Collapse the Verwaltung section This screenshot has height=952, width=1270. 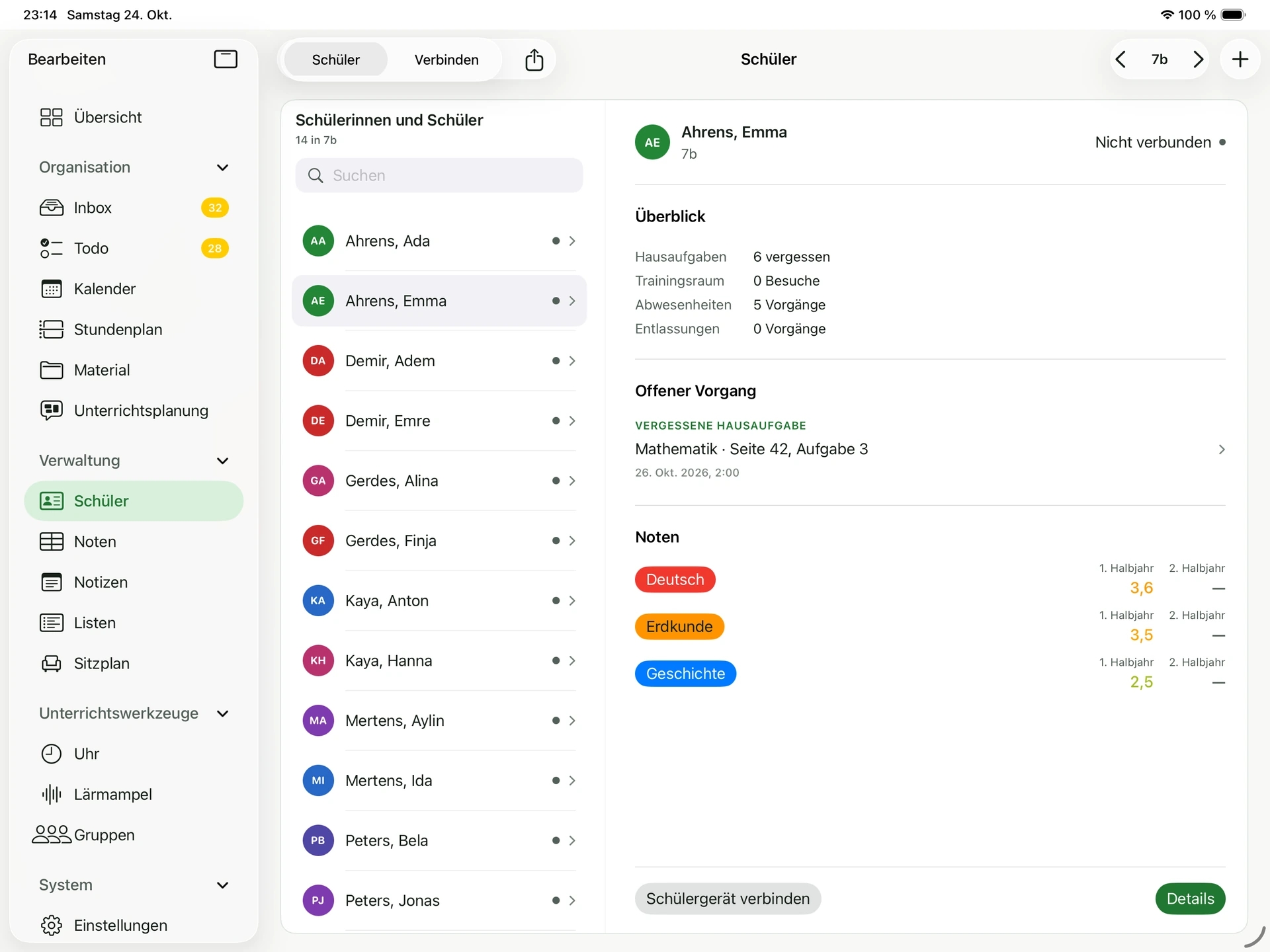tap(222, 461)
